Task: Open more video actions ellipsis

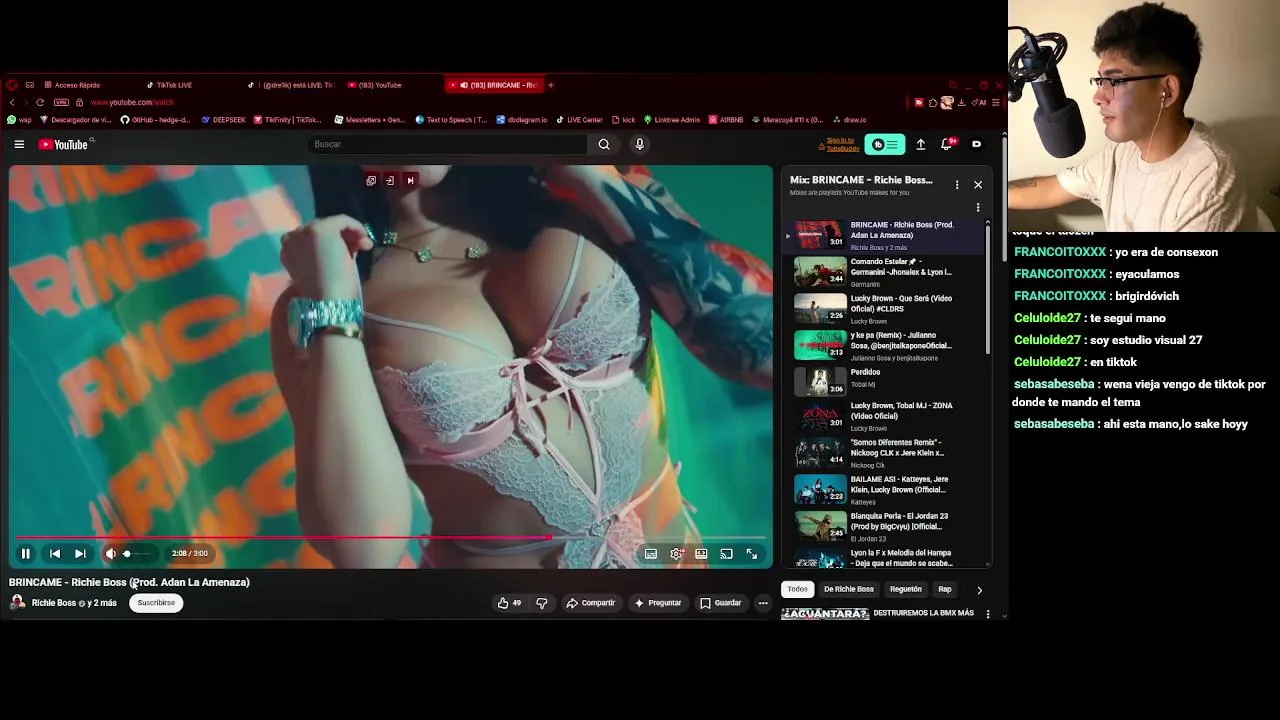Action: [763, 603]
